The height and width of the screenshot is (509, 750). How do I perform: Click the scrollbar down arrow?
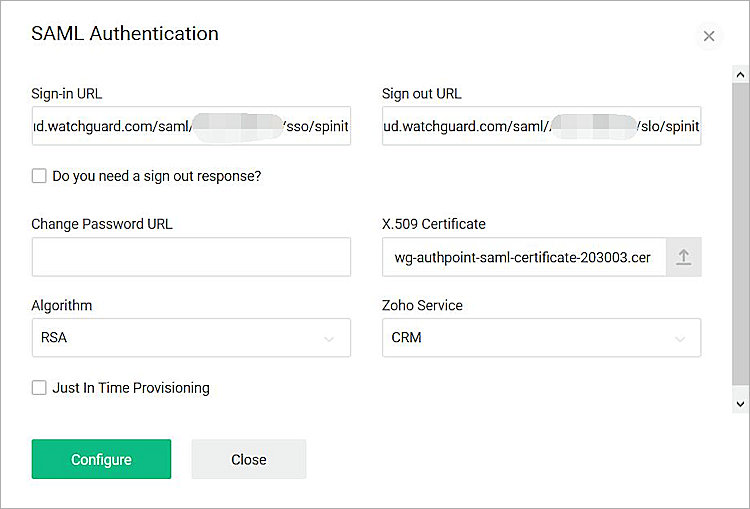click(x=741, y=403)
